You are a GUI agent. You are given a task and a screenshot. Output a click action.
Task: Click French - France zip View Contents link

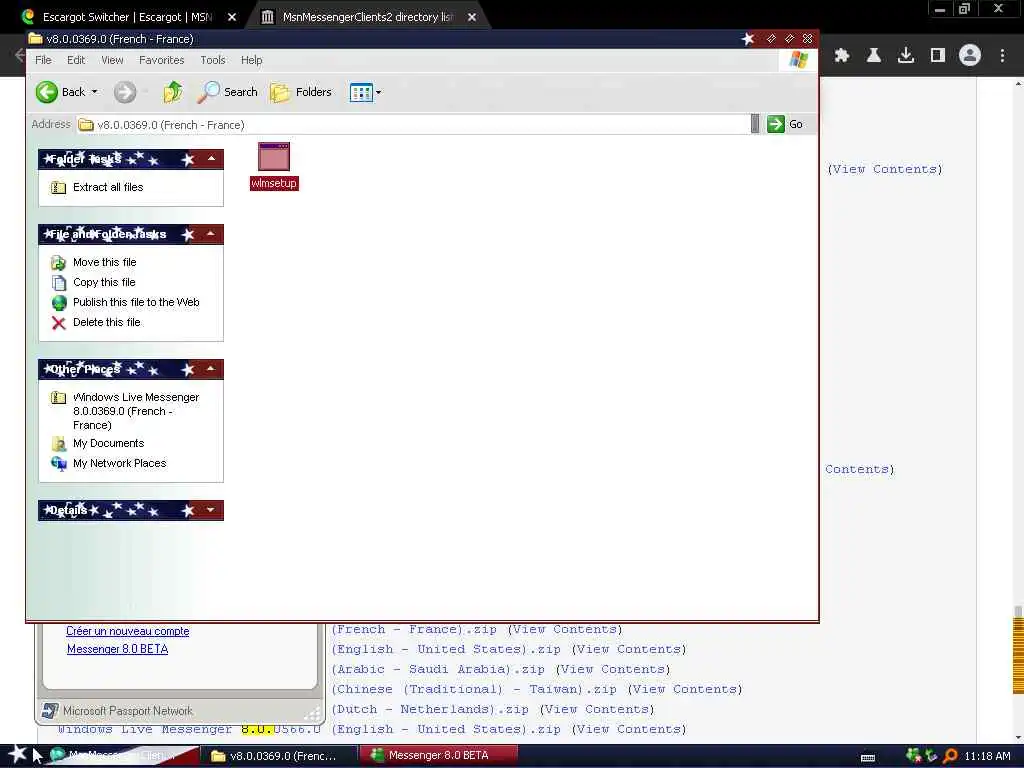pyautogui.click(x=566, y=630)
